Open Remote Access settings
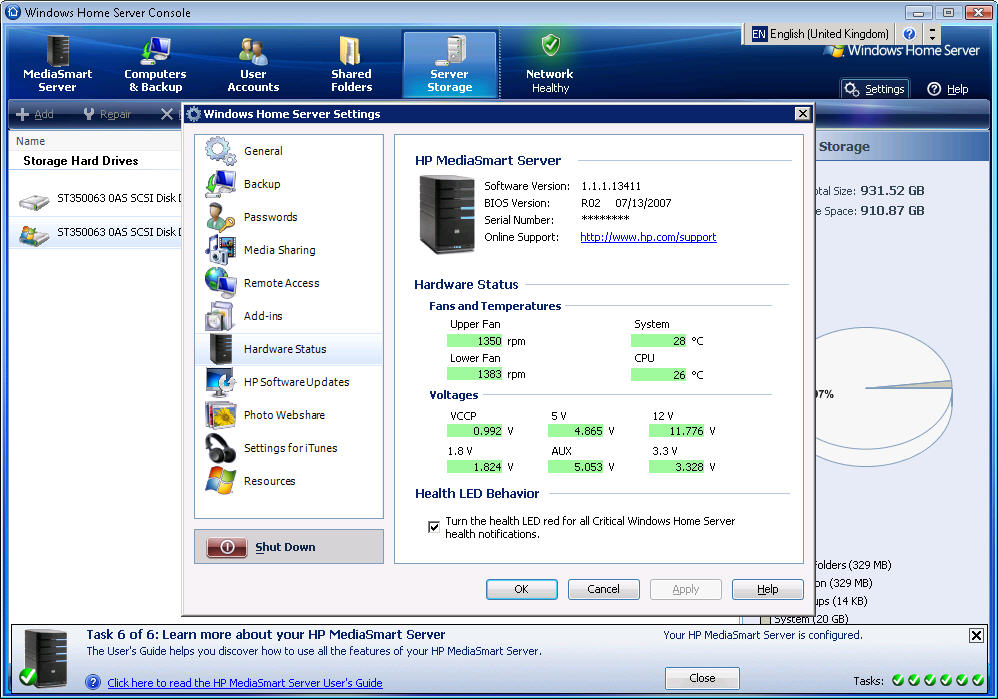The width and height of the screenshot is (998, 699). [x=289, y=283]
